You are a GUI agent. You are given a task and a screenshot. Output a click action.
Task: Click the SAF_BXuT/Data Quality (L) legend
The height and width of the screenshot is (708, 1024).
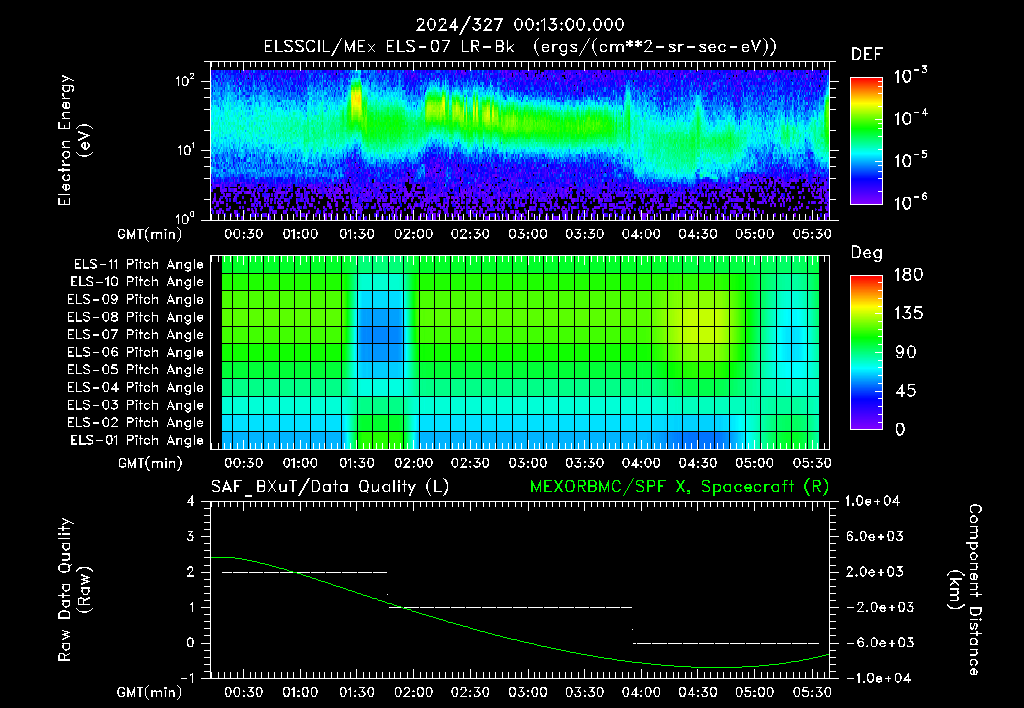330,487
